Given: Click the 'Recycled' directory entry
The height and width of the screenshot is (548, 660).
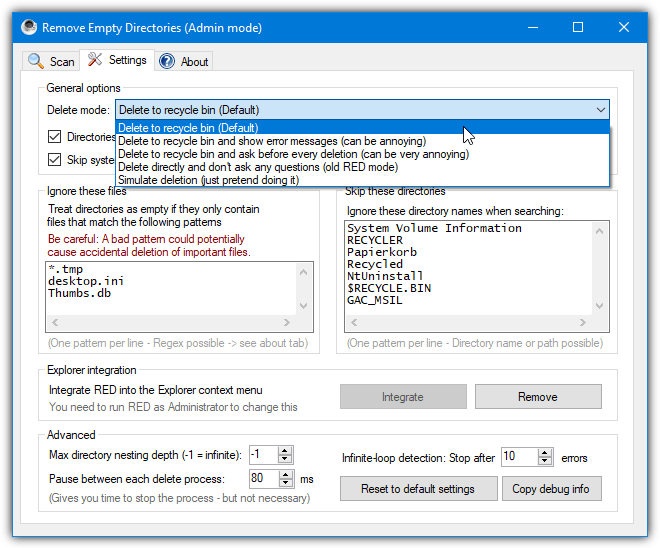Looking at the screenshot, I should (x=375, y=264).
